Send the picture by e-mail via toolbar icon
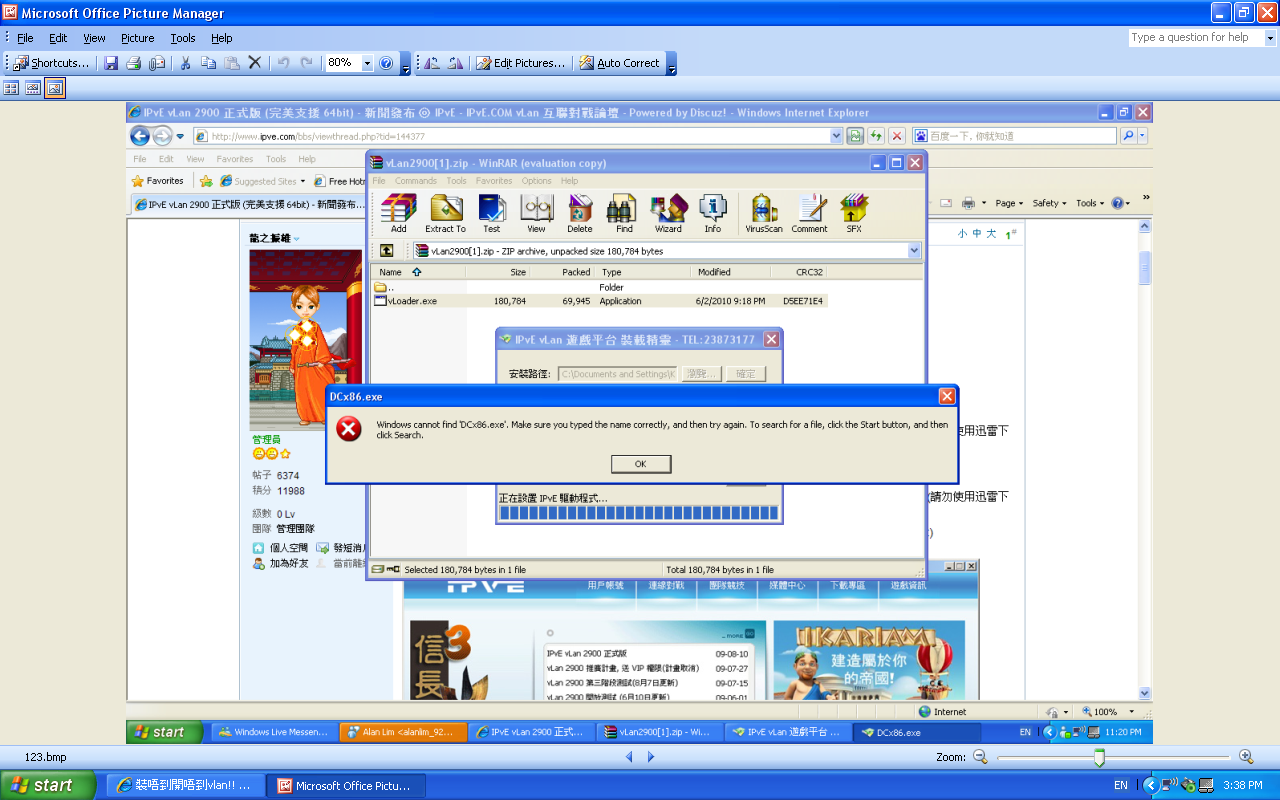Screen dimensions: 1280x800 [157, 63]
